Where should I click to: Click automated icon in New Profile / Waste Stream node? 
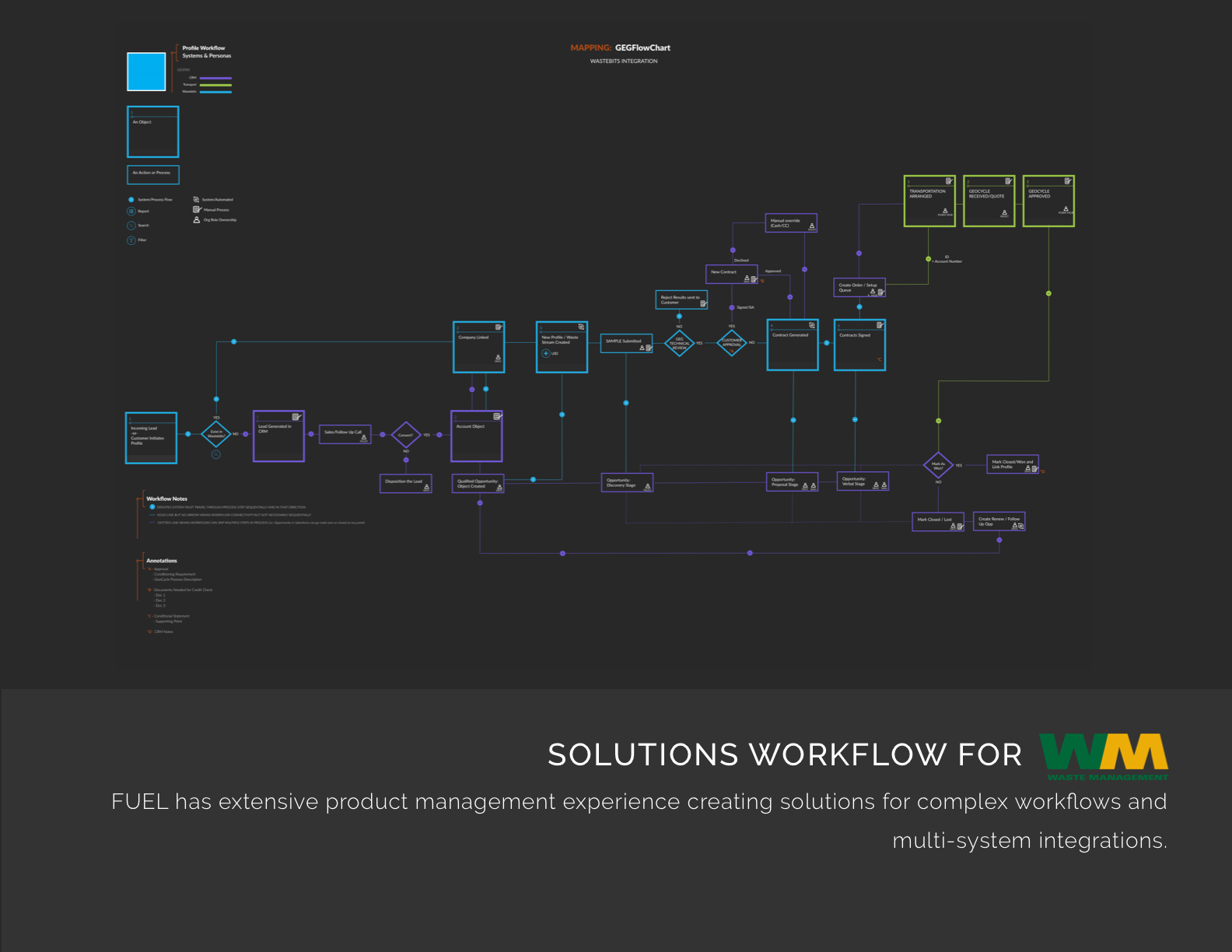tap(581, 327)
